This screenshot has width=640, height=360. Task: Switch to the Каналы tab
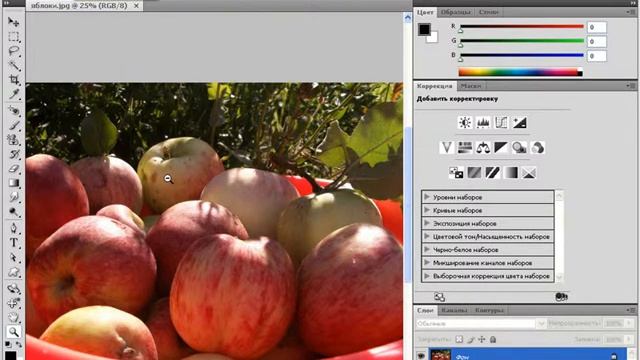click(454, 310)
